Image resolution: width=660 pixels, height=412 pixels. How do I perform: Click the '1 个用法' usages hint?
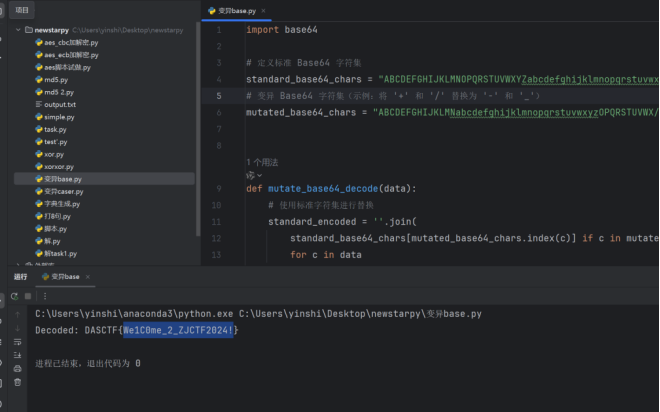tap(262, 162)
